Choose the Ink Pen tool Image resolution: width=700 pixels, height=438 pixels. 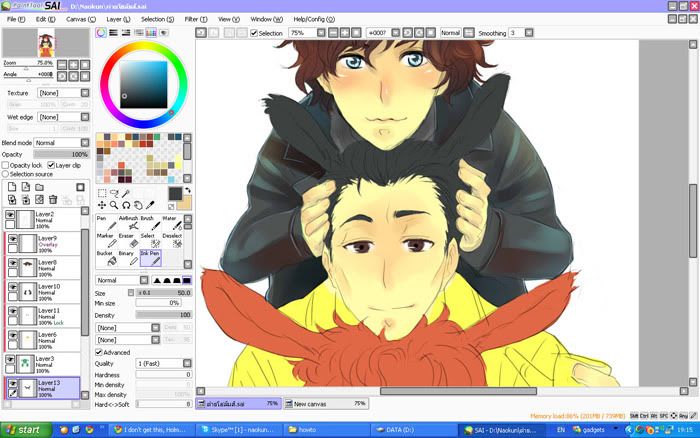pos(149,259)
